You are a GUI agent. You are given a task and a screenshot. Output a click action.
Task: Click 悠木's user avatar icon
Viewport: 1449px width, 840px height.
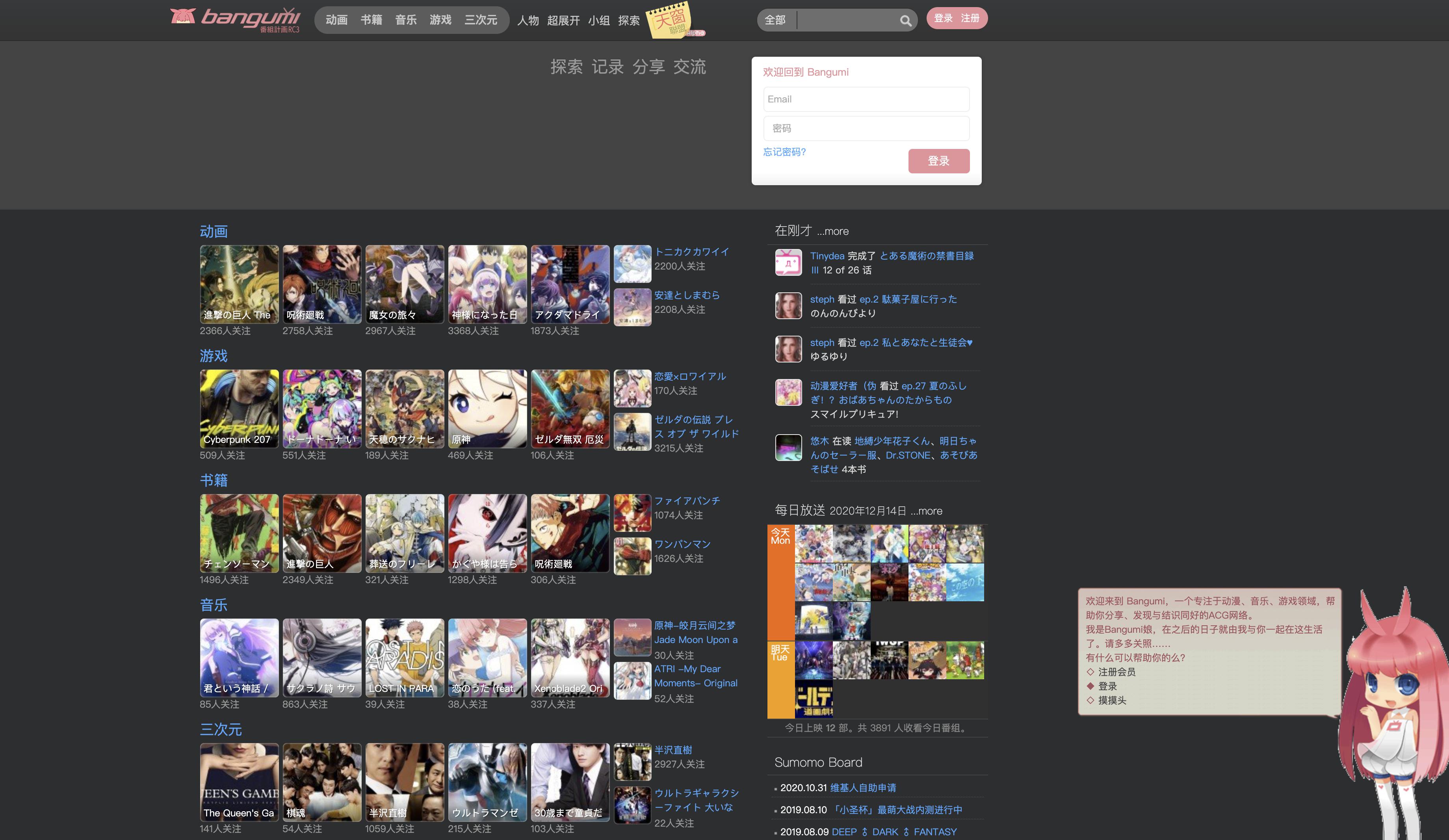[788, 447]
